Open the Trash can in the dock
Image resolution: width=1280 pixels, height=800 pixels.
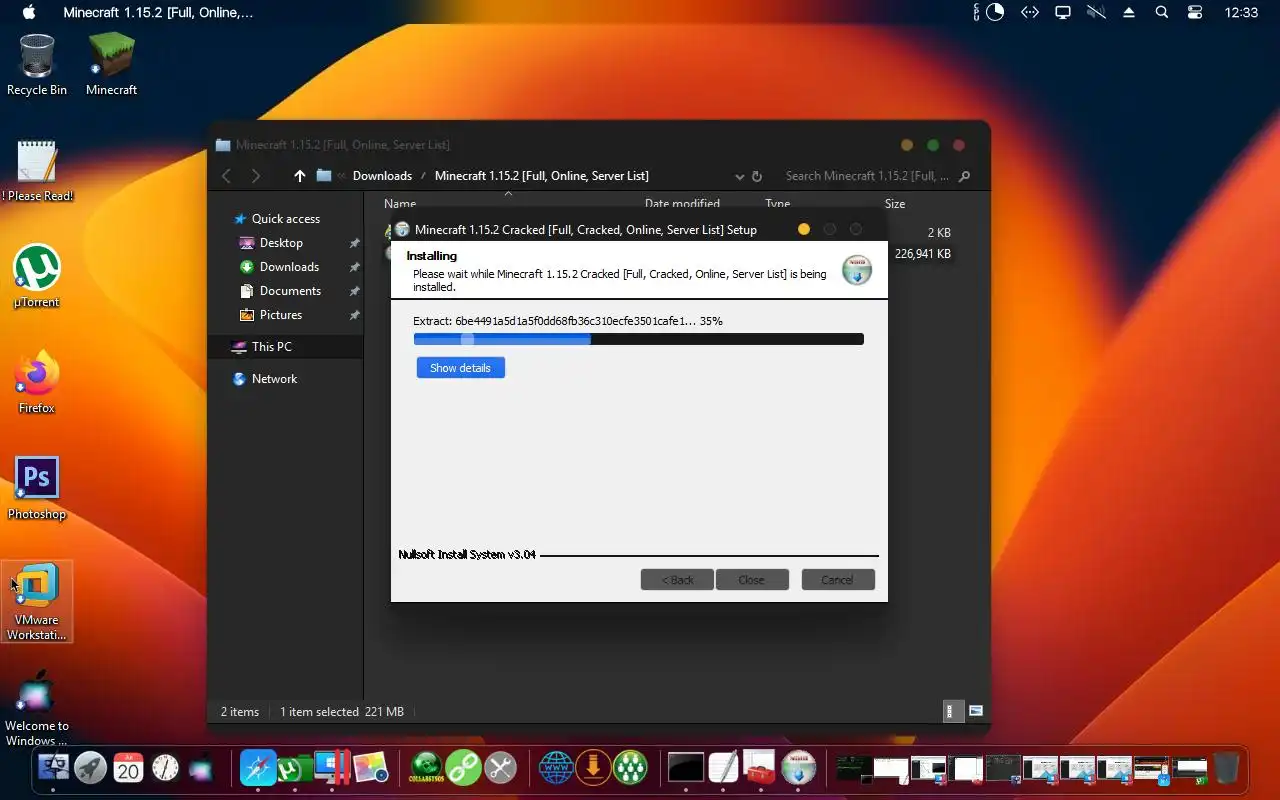coord(1226,768)
